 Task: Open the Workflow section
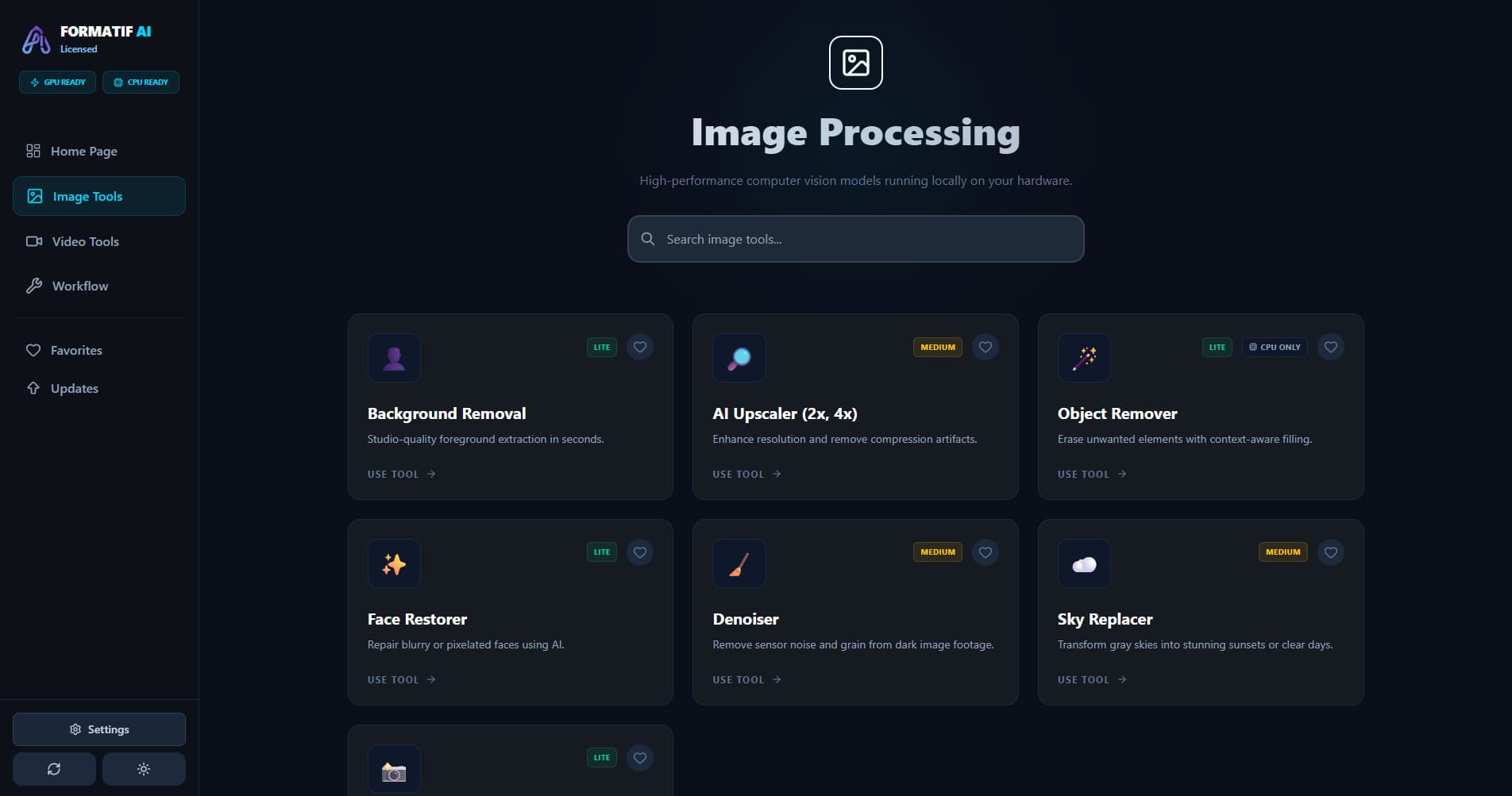(99, 286)
